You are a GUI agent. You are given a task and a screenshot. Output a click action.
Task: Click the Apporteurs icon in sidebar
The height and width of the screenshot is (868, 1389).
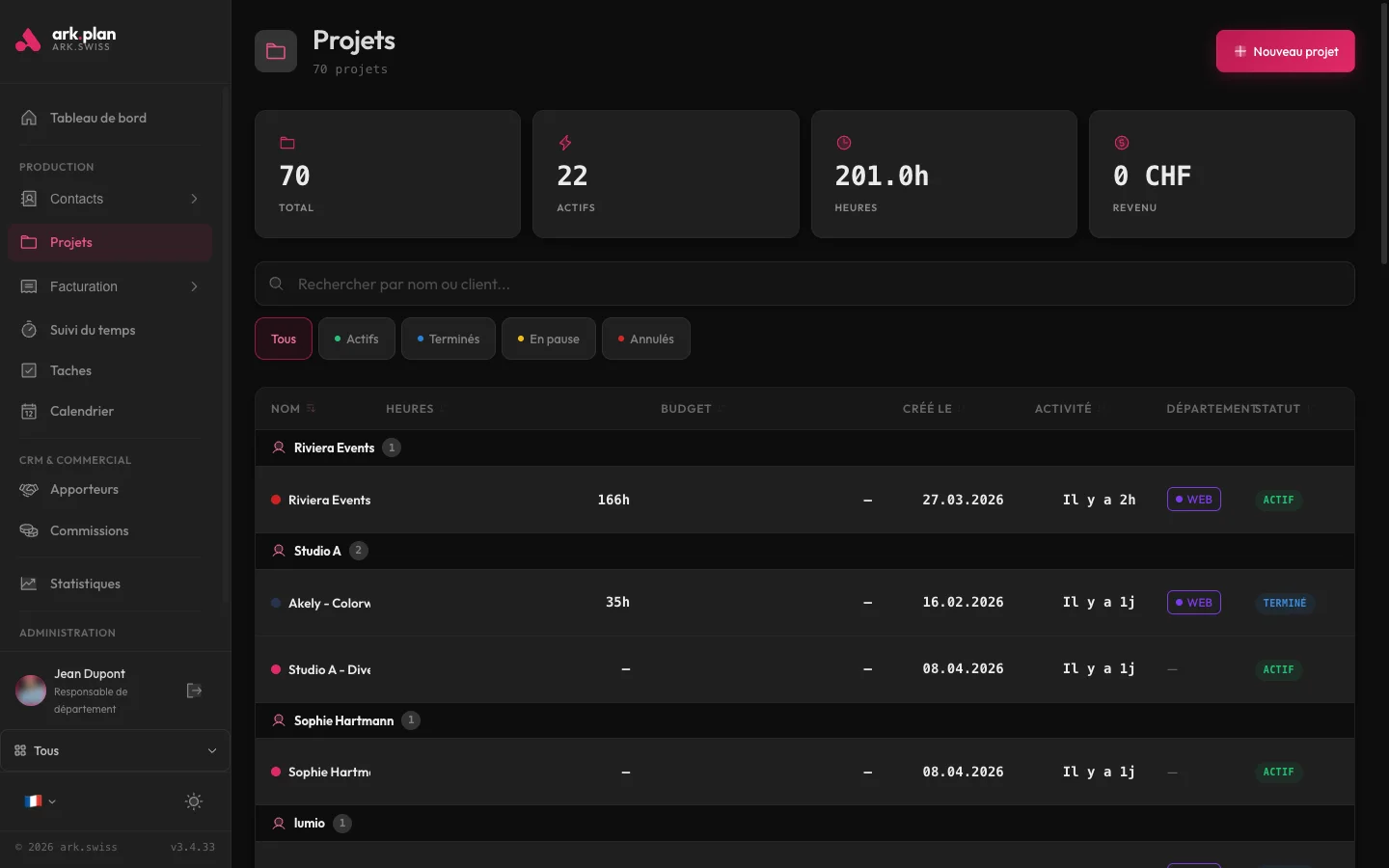tap(29, 489)
